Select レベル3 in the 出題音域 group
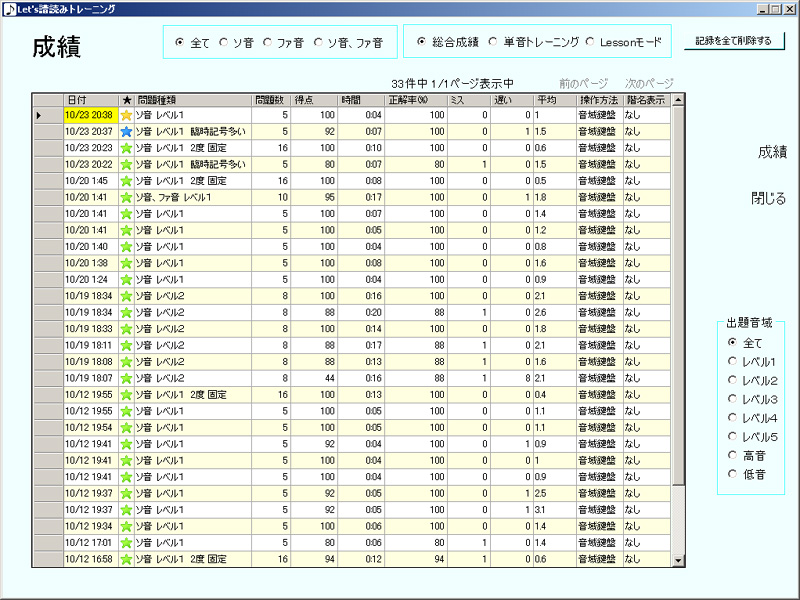 click(732, 399)
